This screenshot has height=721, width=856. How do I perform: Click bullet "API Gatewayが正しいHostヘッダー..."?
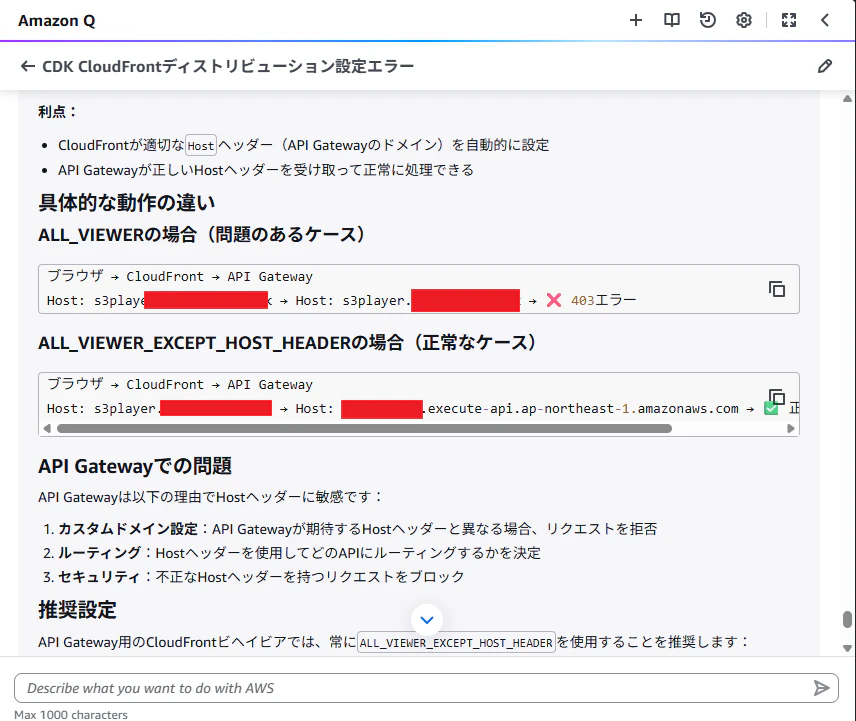[266, 170]
